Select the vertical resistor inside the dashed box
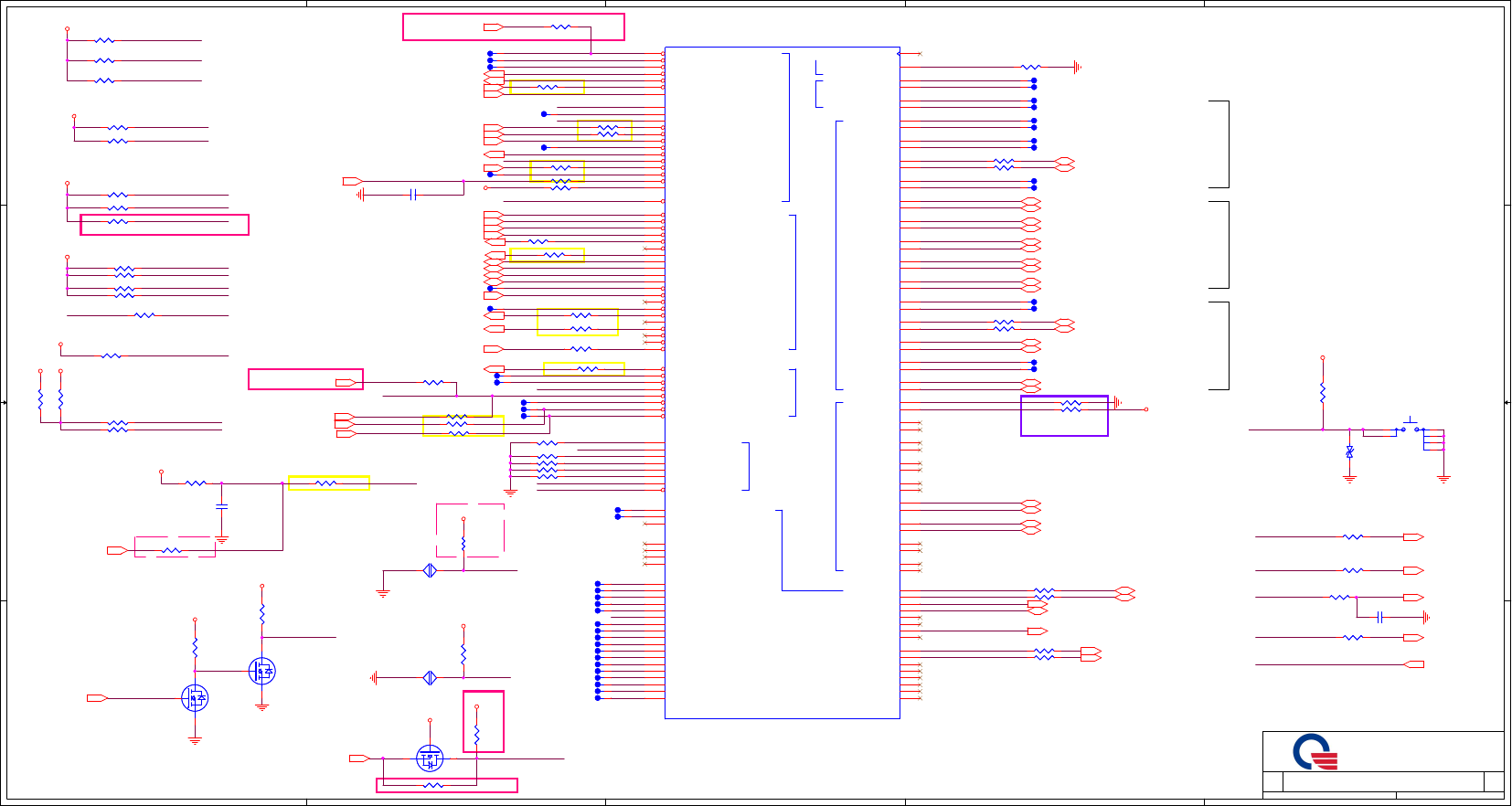Viewport: 1512px width, 806px height. click(x=463, y=544)
